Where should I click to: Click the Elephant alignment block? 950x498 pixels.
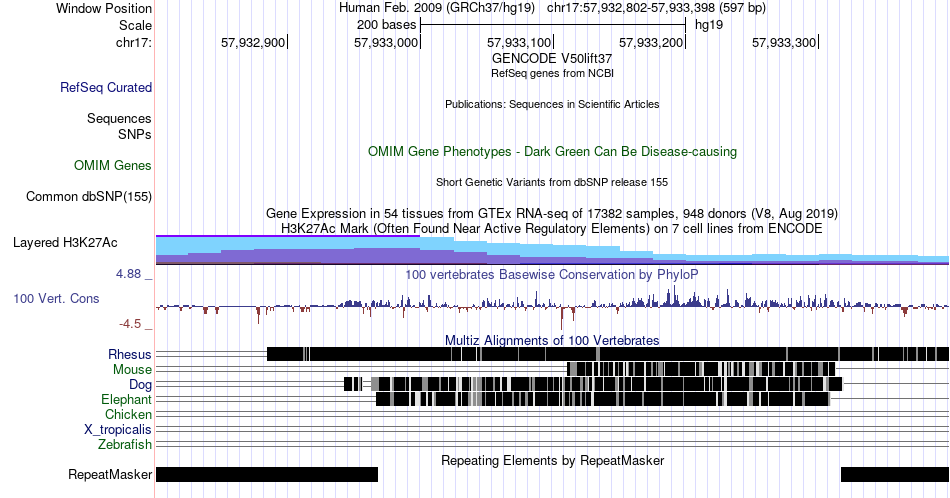coord(603,399)
